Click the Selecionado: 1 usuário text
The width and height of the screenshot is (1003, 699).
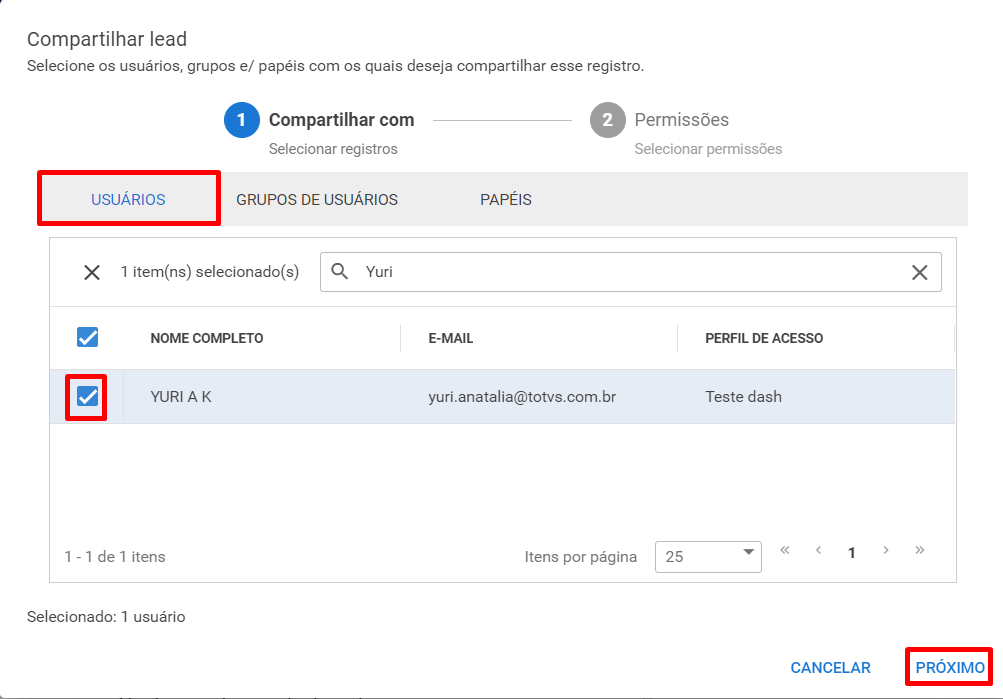[106, 617]
